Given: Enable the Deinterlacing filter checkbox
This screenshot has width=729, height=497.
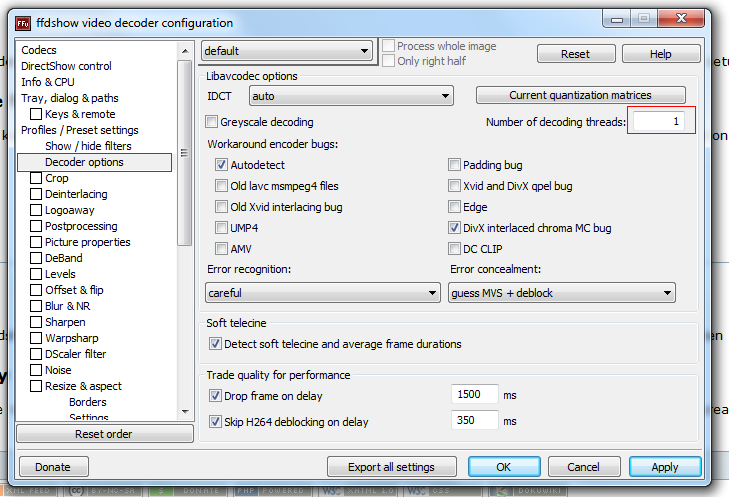Looking at the screenshot, I should click(36, 194).
